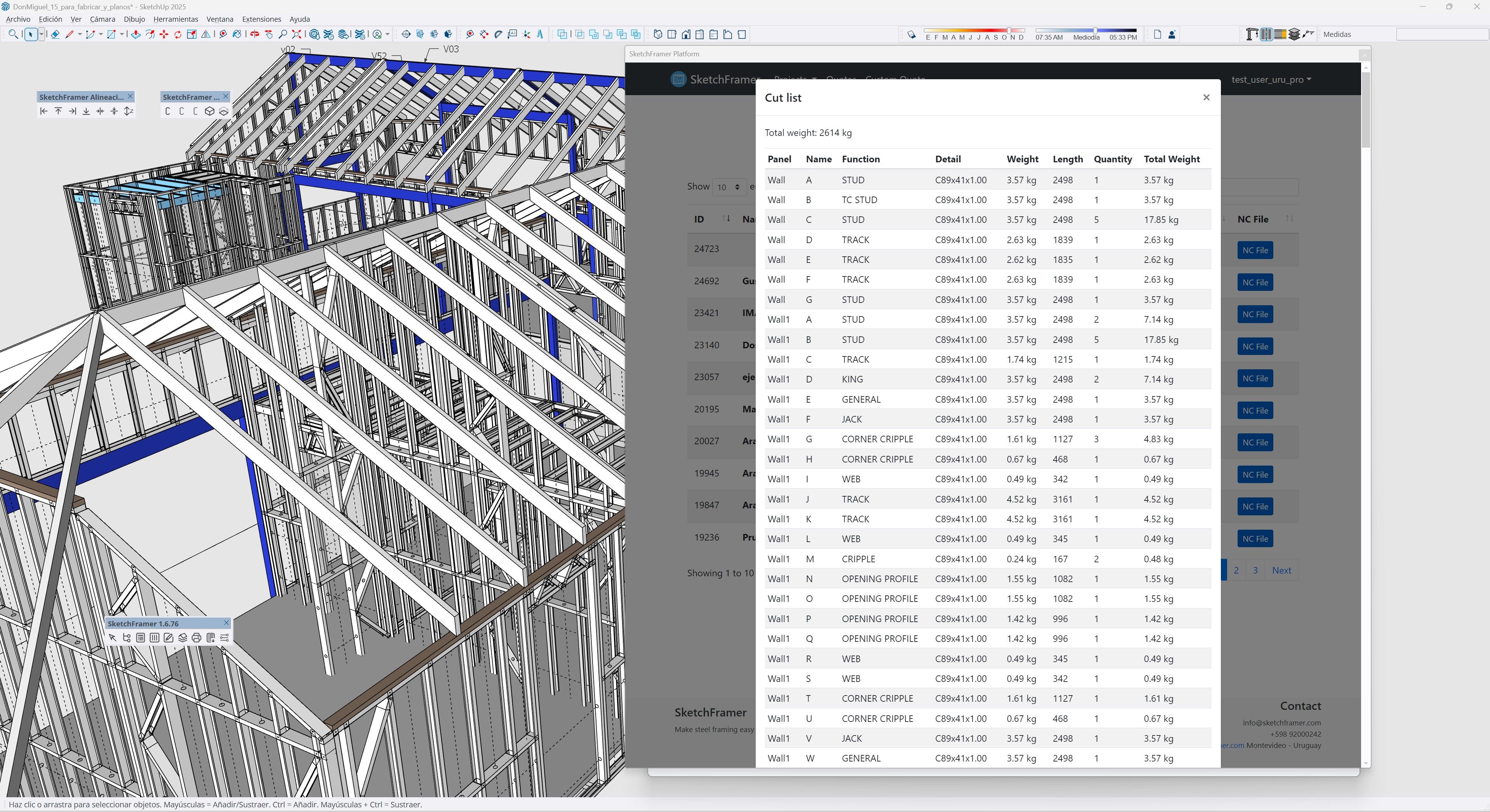The height and width of the screenshot is (812, 1490).
Task: Click align-left icon in SketchFramer Alineación toolbar
Action: pyautogui.click(x=44, y=111)
